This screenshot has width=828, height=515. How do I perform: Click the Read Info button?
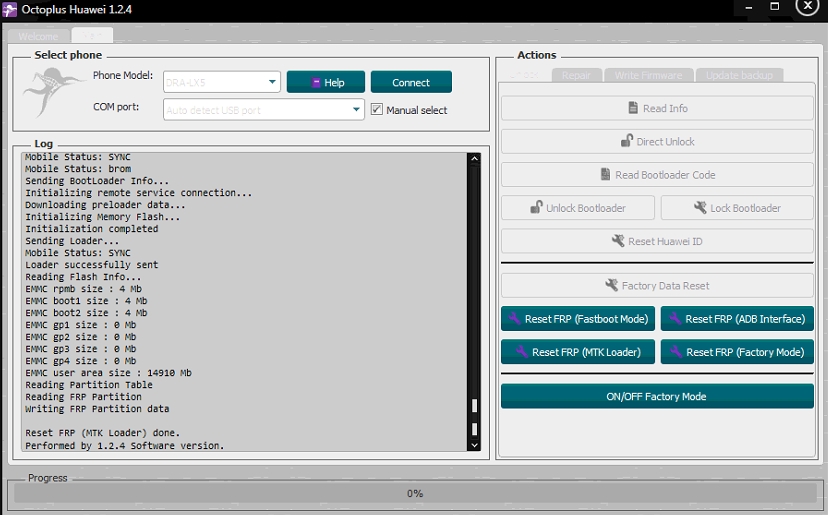(657, 108)
